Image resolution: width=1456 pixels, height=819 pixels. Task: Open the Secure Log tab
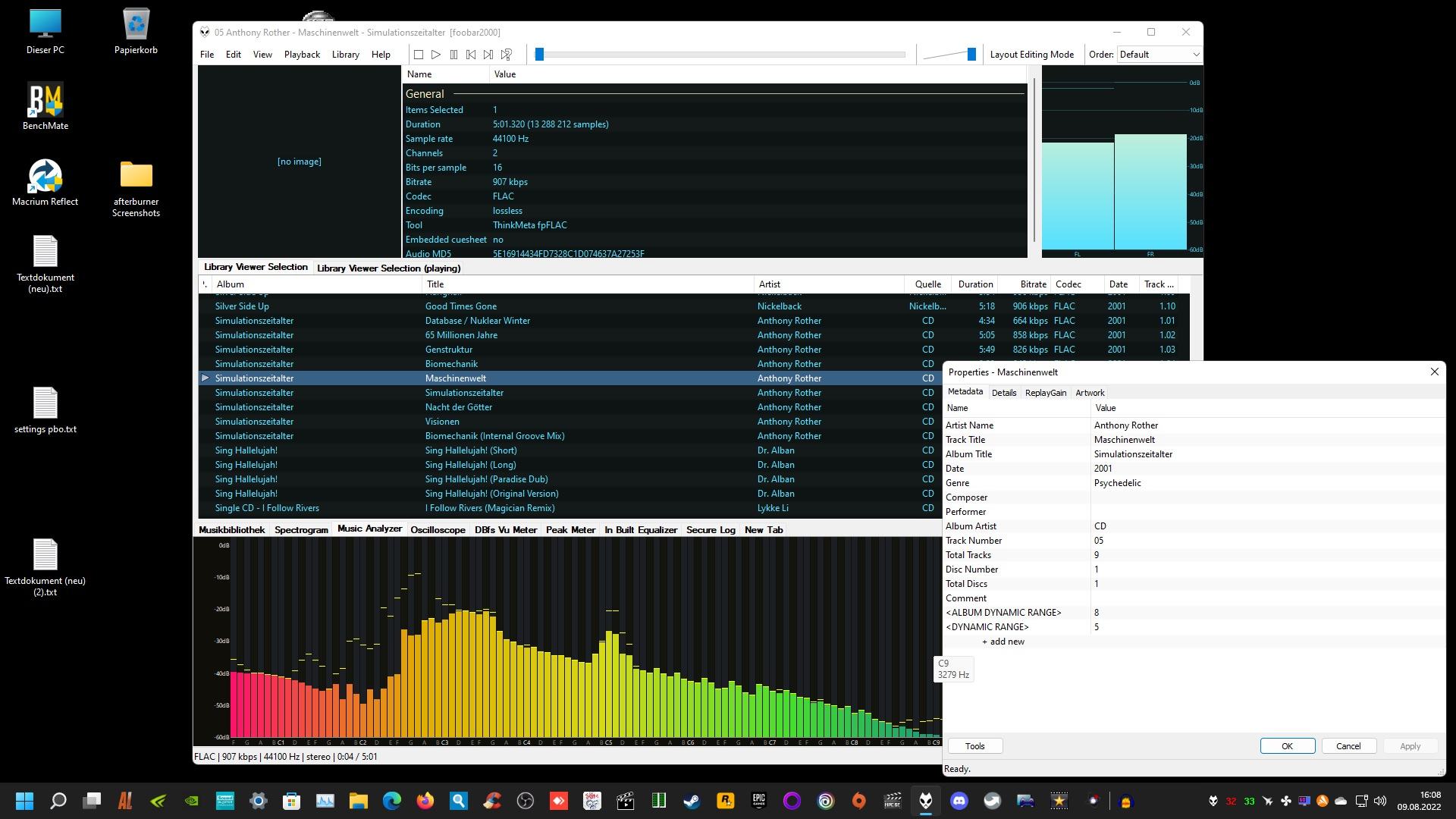click(x=711, y=530)
